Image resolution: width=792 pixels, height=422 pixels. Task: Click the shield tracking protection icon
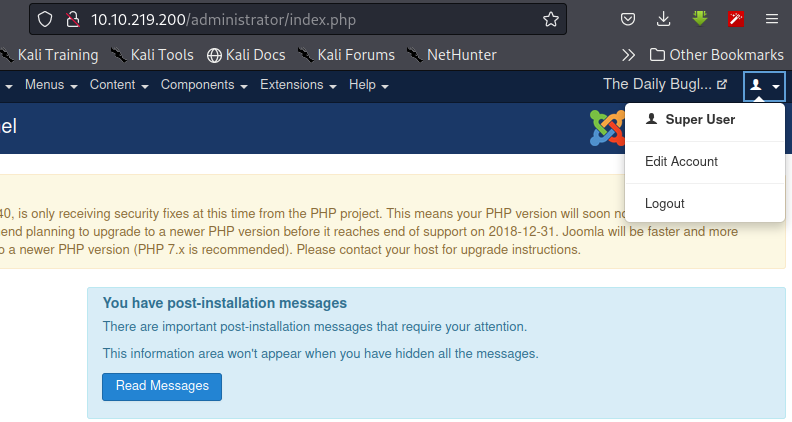tap(45, 20)
